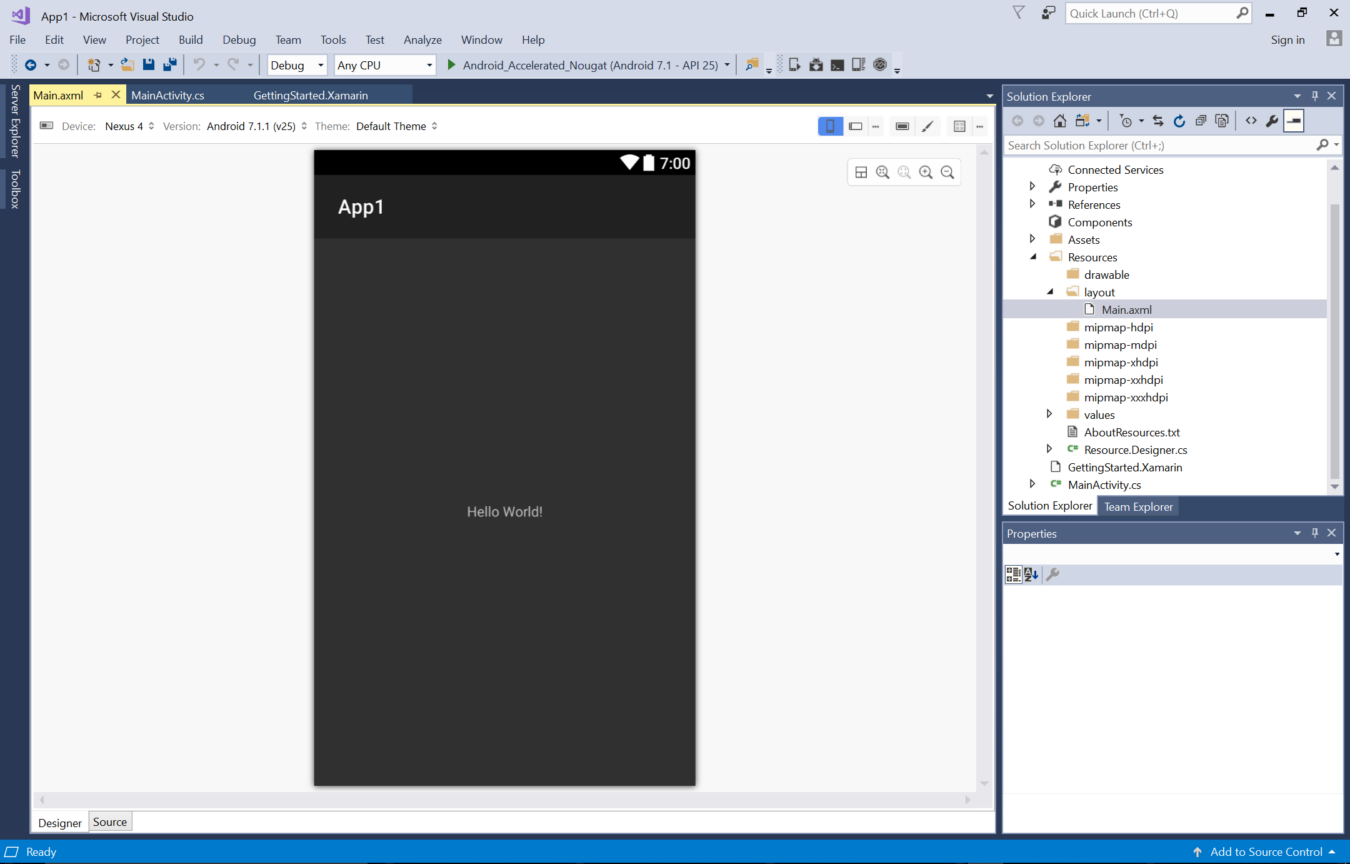The height and width of the screenshot is (864, 1350).
Task: Click the zoom in magnifier on designer
Action: click(x=925, y=172)
